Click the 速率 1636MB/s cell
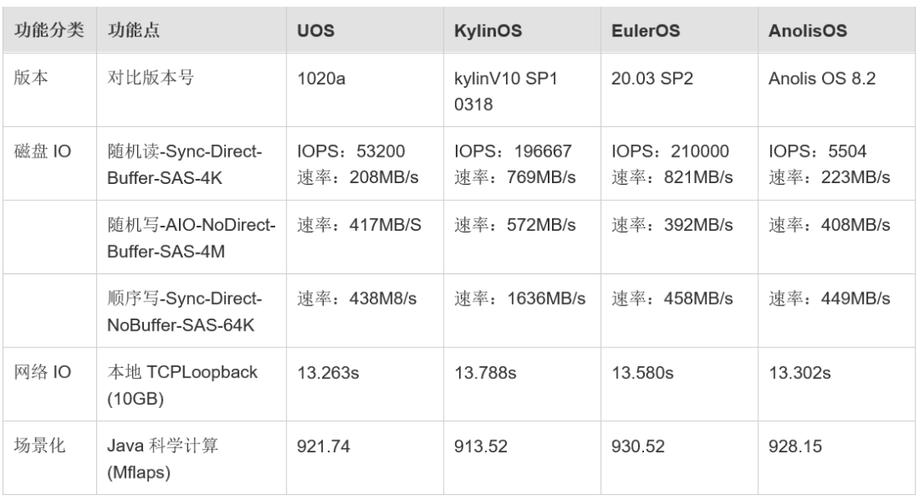This screenshot has width=920, height=500. click(x=522, y=310)
